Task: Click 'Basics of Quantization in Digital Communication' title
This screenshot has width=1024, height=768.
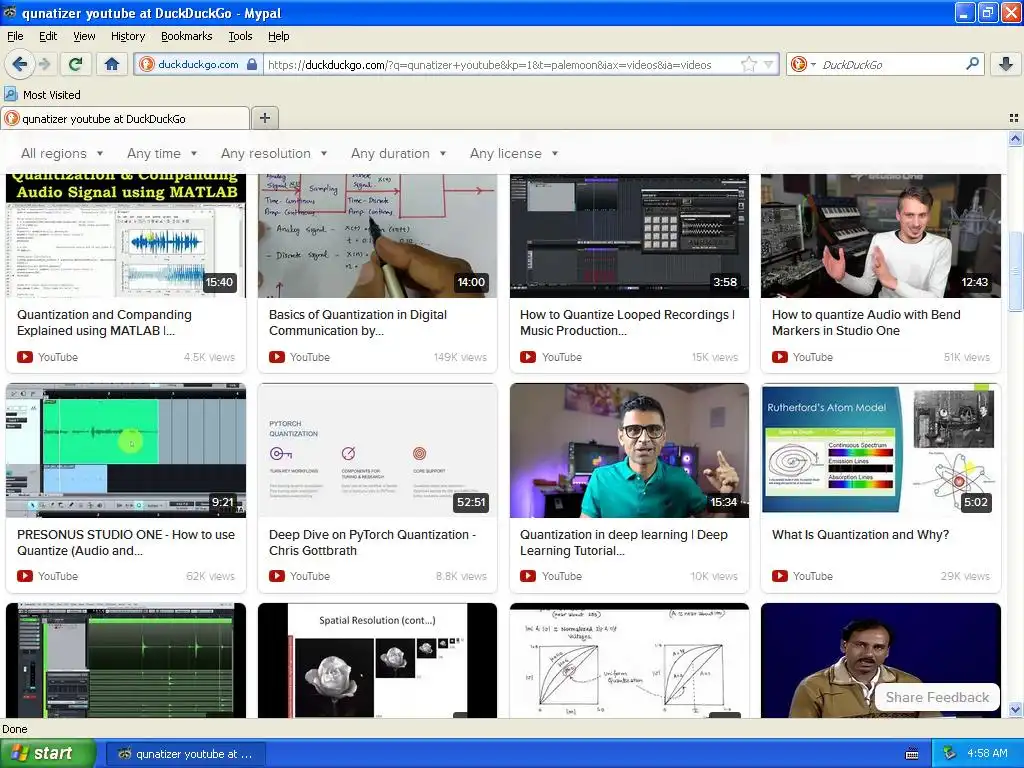Action: (358, 323)
